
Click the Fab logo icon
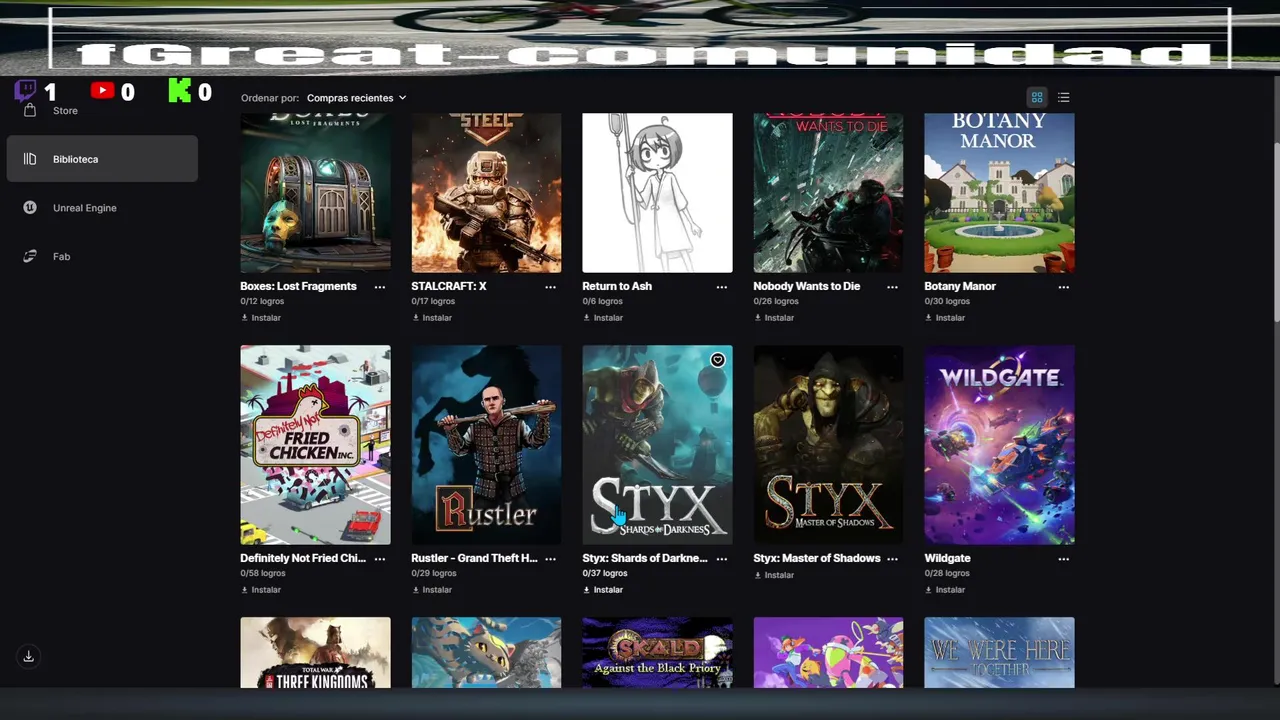[x=30, y=257]
